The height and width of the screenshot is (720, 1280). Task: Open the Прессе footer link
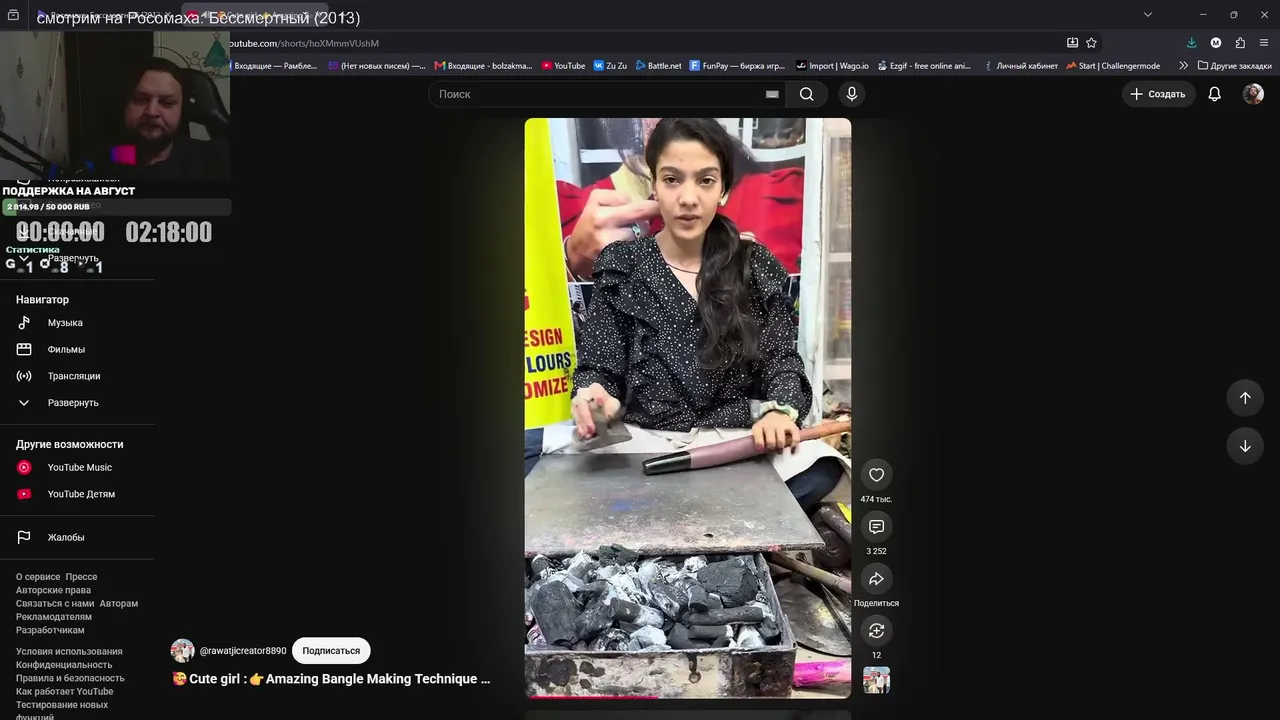point(81,577)
